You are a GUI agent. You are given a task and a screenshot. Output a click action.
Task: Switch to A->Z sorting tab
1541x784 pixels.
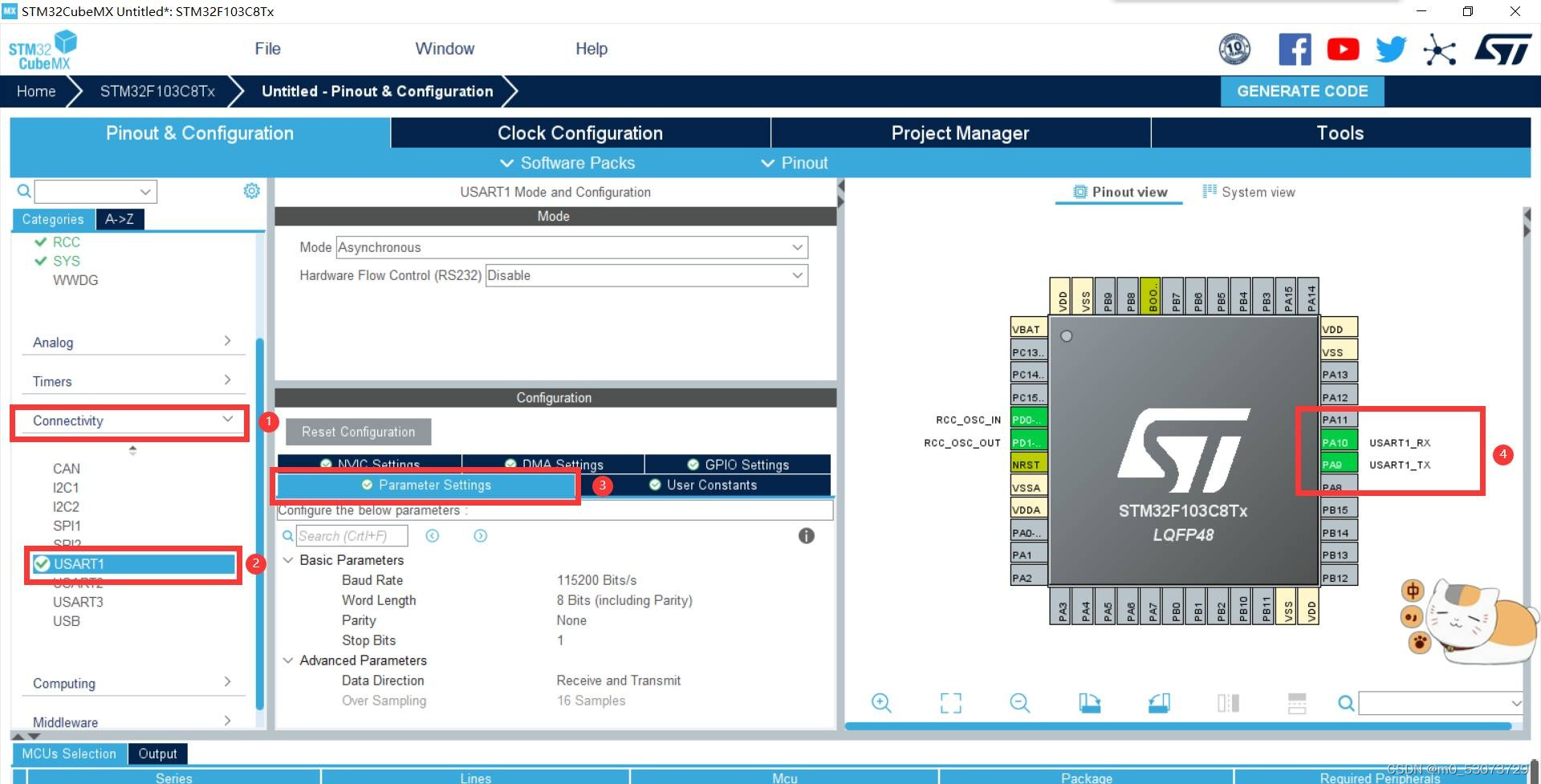coord(120,219)
